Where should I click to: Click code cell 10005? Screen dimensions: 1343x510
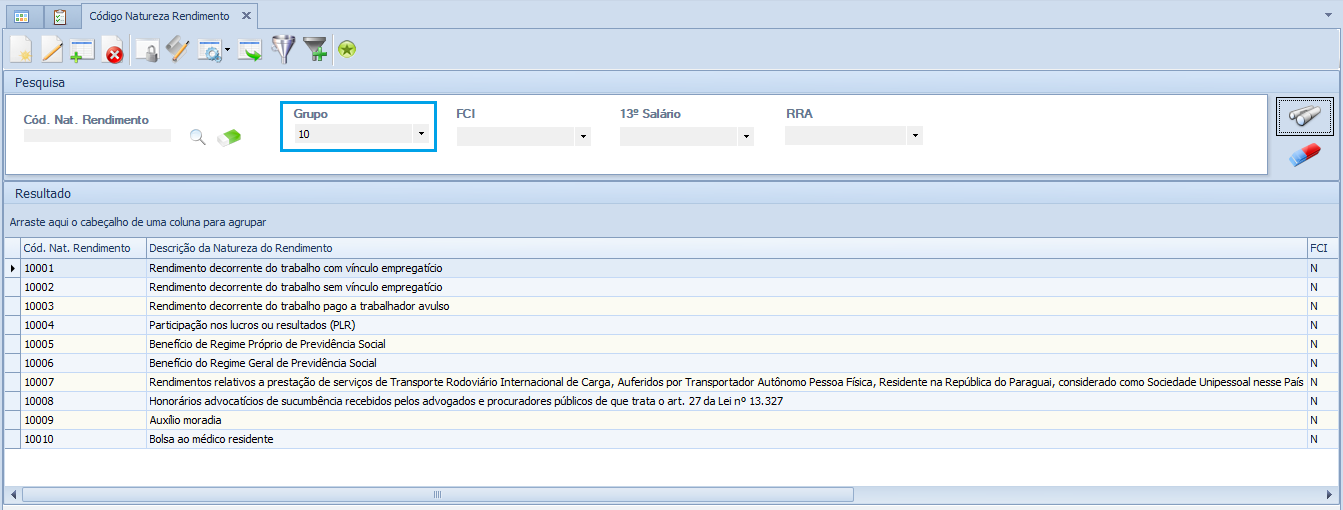[x=83, y=344]
